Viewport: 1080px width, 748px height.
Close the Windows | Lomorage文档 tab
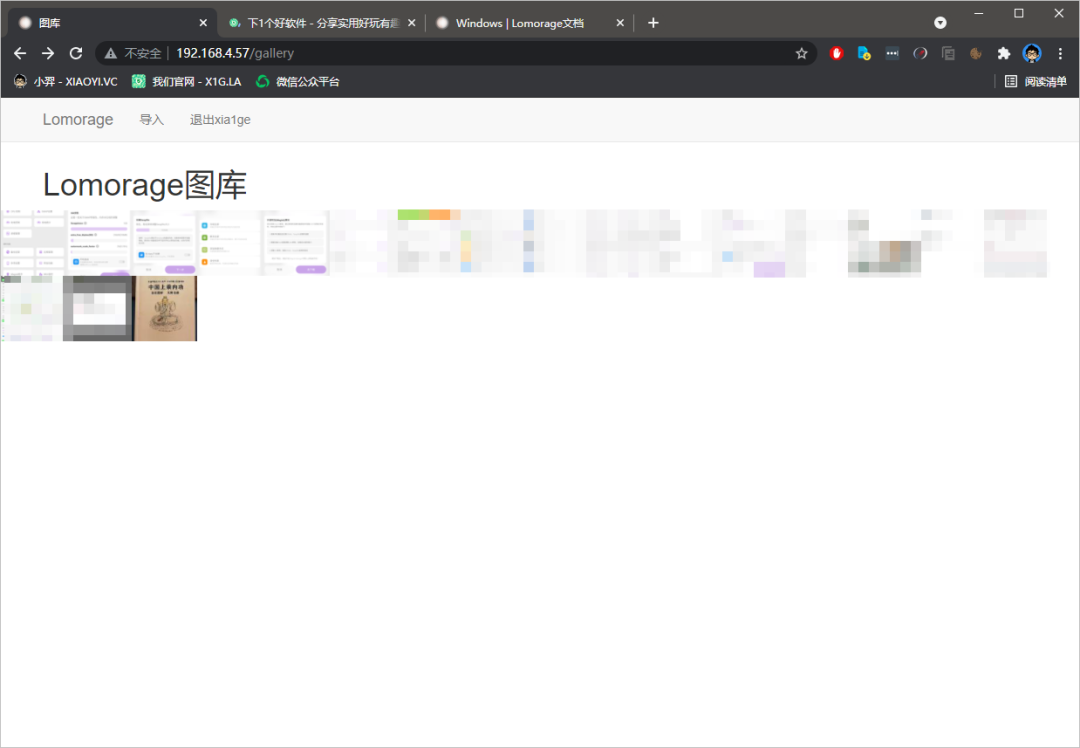pyautogui.click(x=620, y=23)
